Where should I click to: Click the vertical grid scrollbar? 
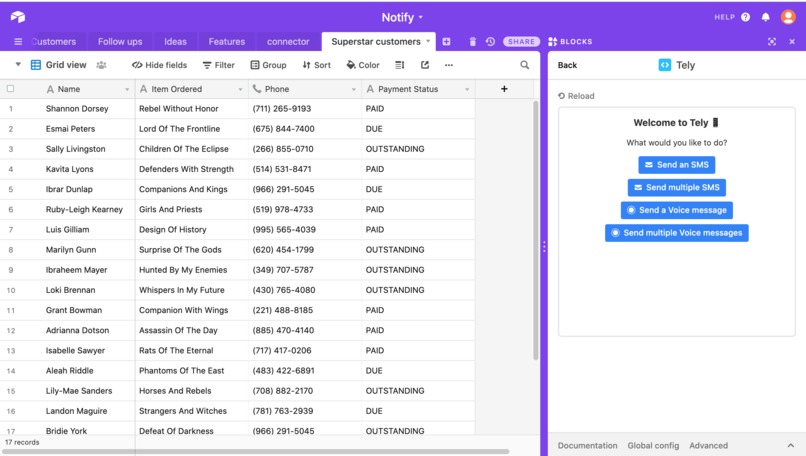point(536,230)
